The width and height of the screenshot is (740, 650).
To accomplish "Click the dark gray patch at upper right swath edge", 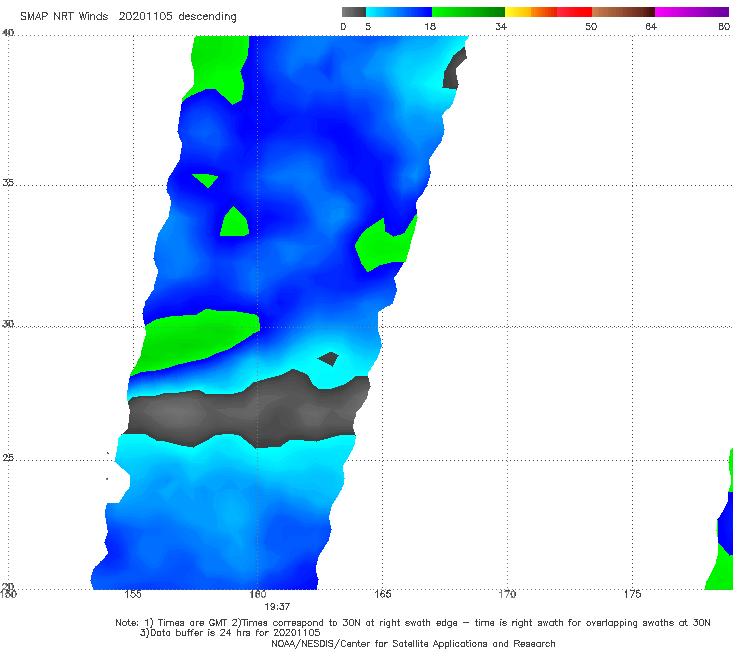I will point(454,69).
